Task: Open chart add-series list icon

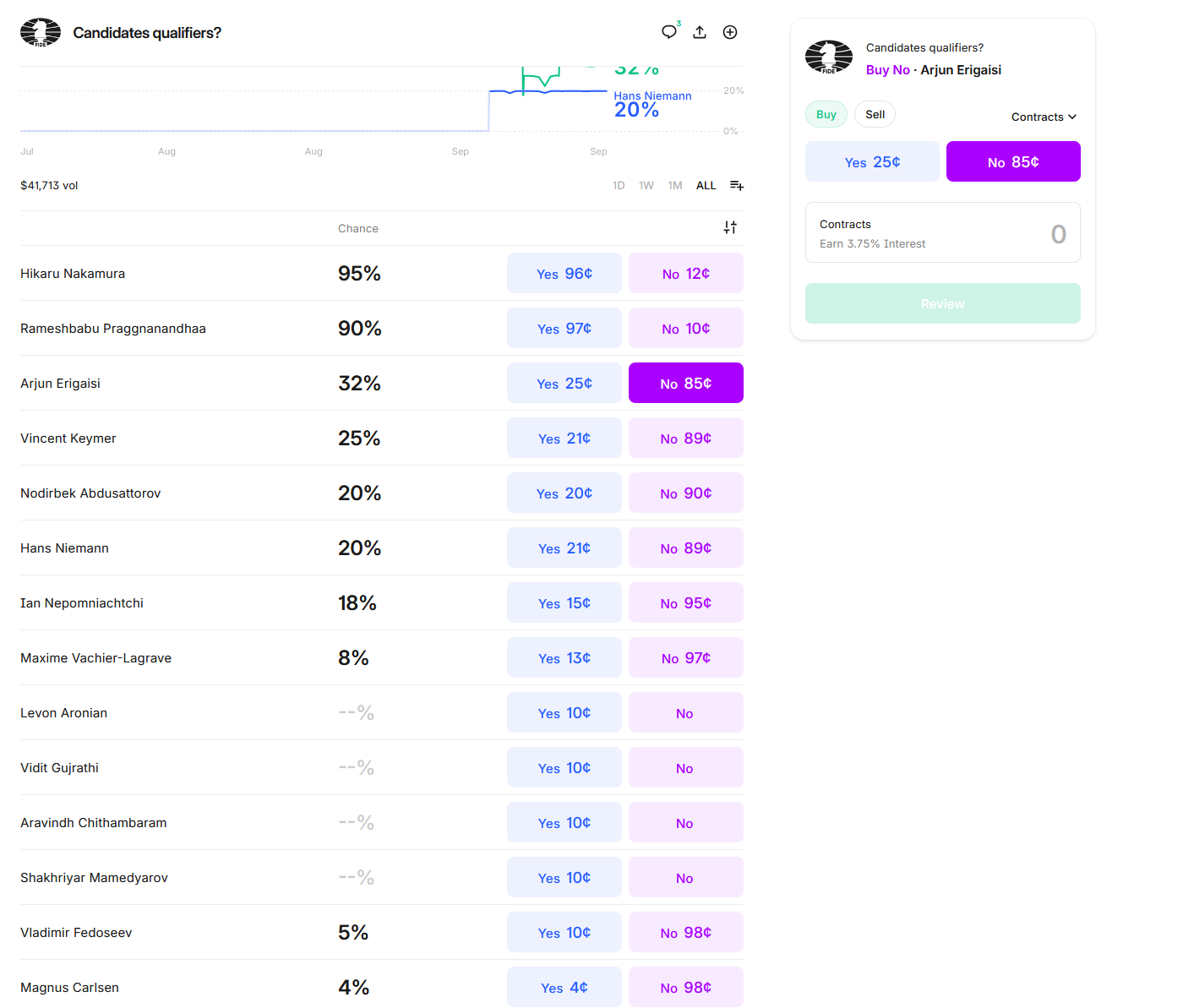Action: (x=736, y=185)
